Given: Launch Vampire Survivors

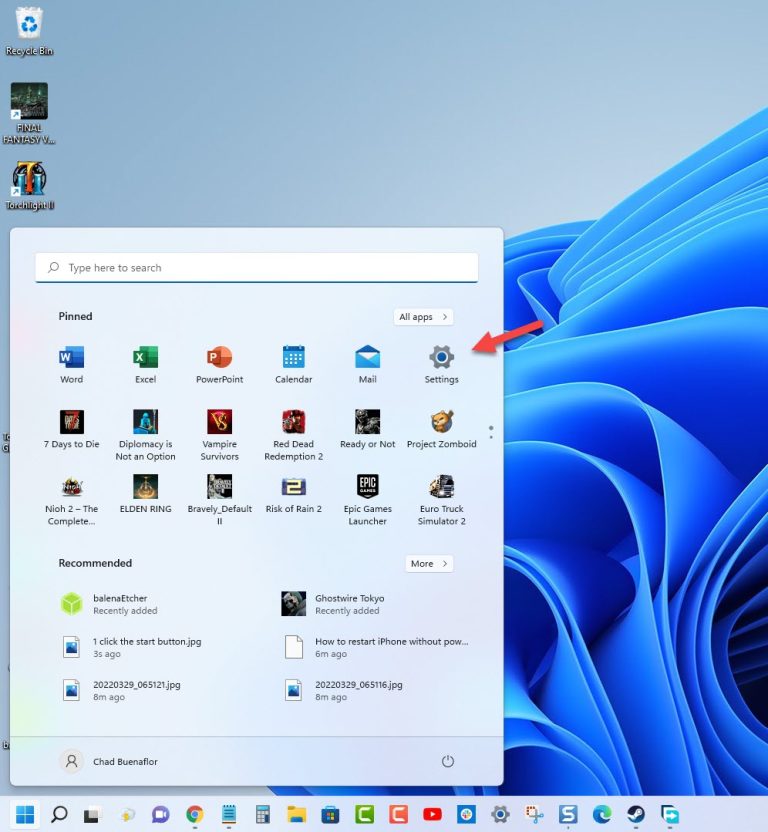Looking at the screenshot, I should [219, 435].
